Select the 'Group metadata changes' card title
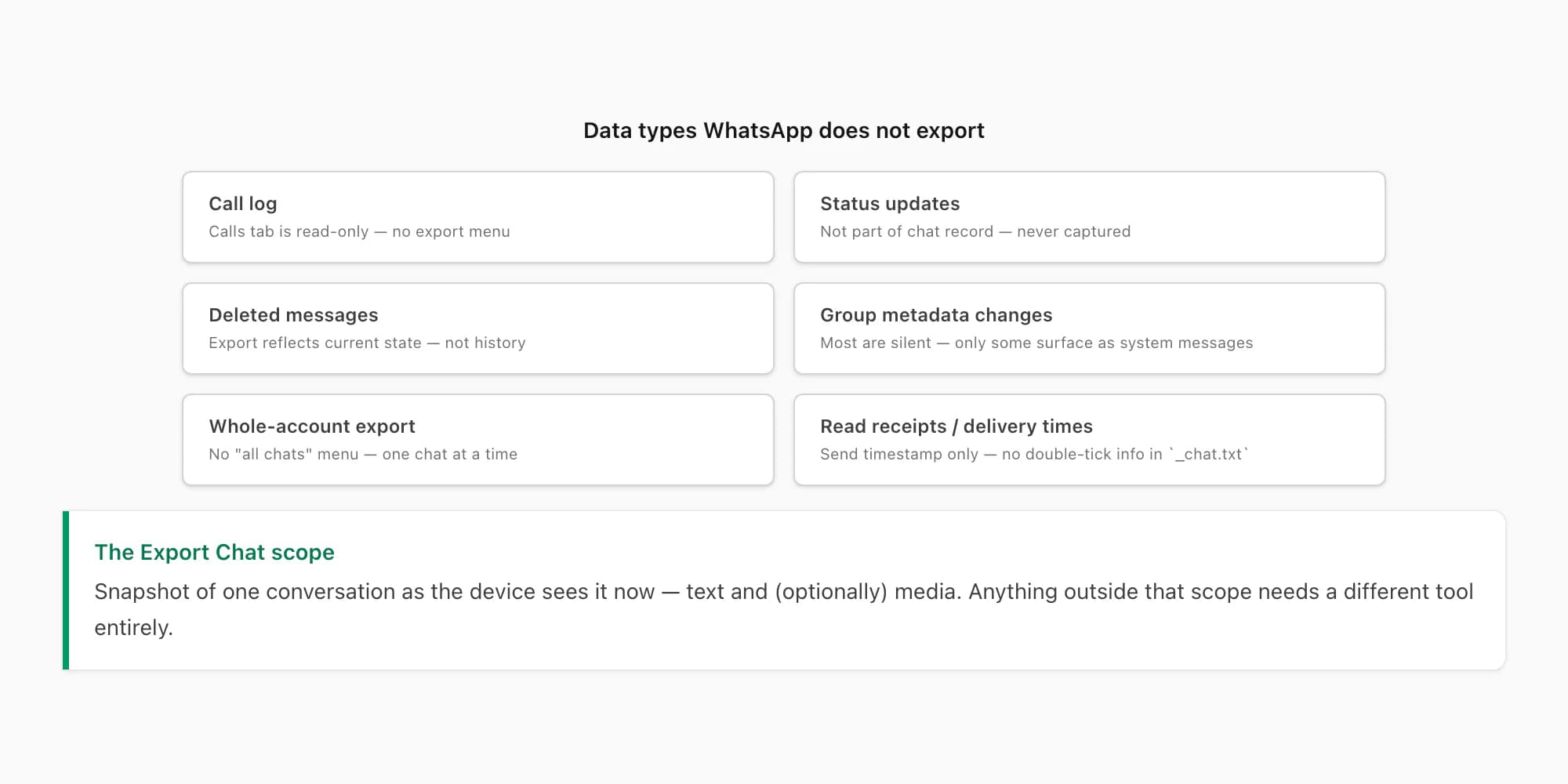Viewport: 1568px width, 784px height. (936, 315)
